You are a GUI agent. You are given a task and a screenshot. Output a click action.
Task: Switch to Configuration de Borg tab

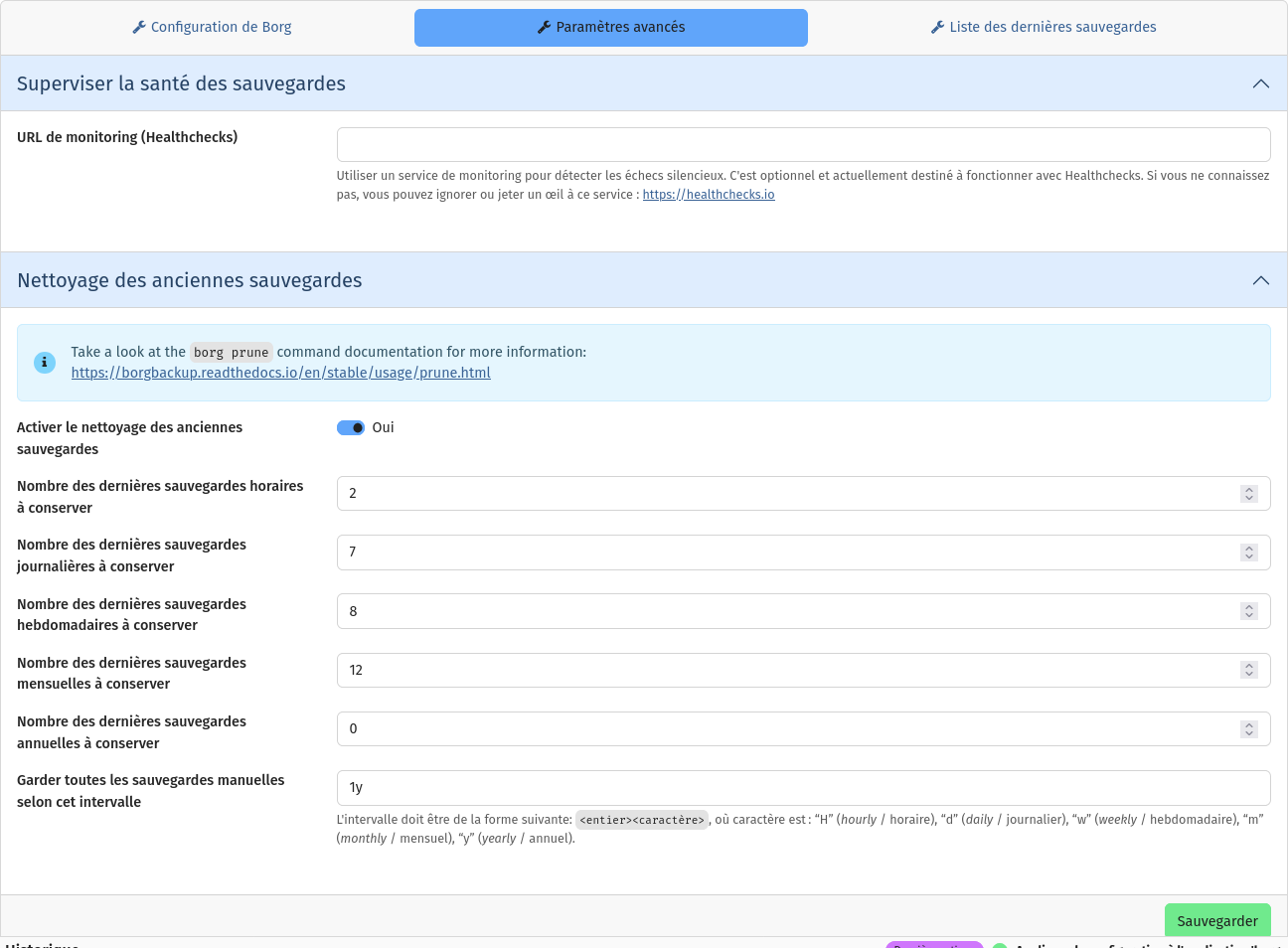pos(212,28)
